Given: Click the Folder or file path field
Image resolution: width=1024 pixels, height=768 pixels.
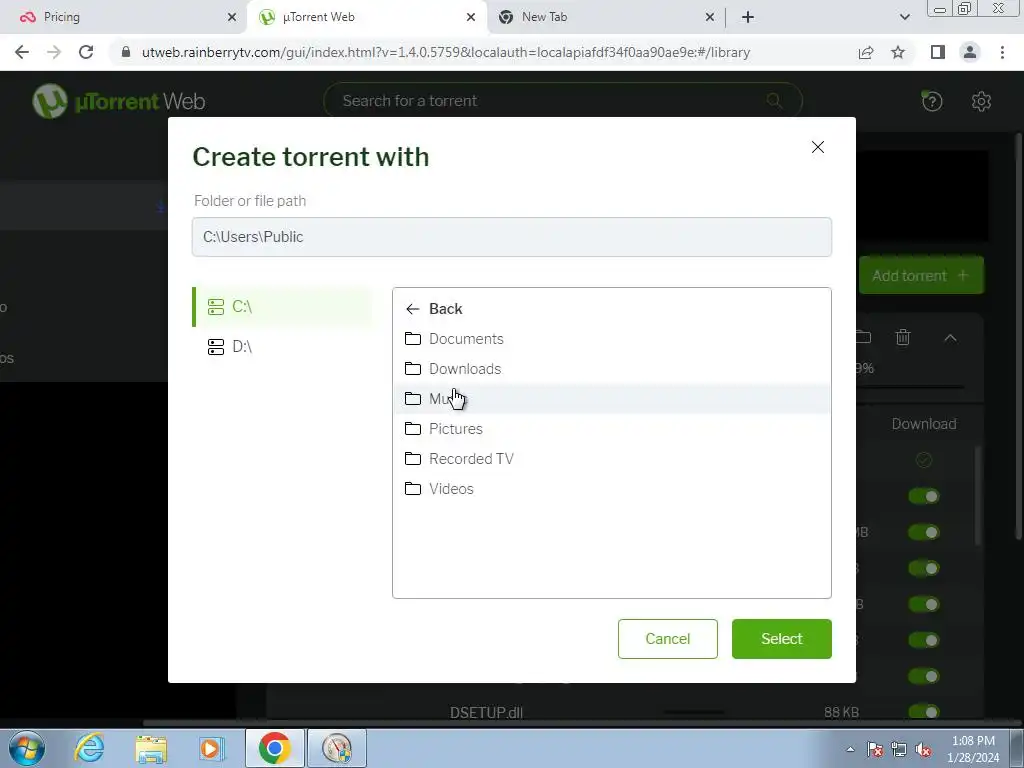Looking at the screenshot, I should pos(511,237).
